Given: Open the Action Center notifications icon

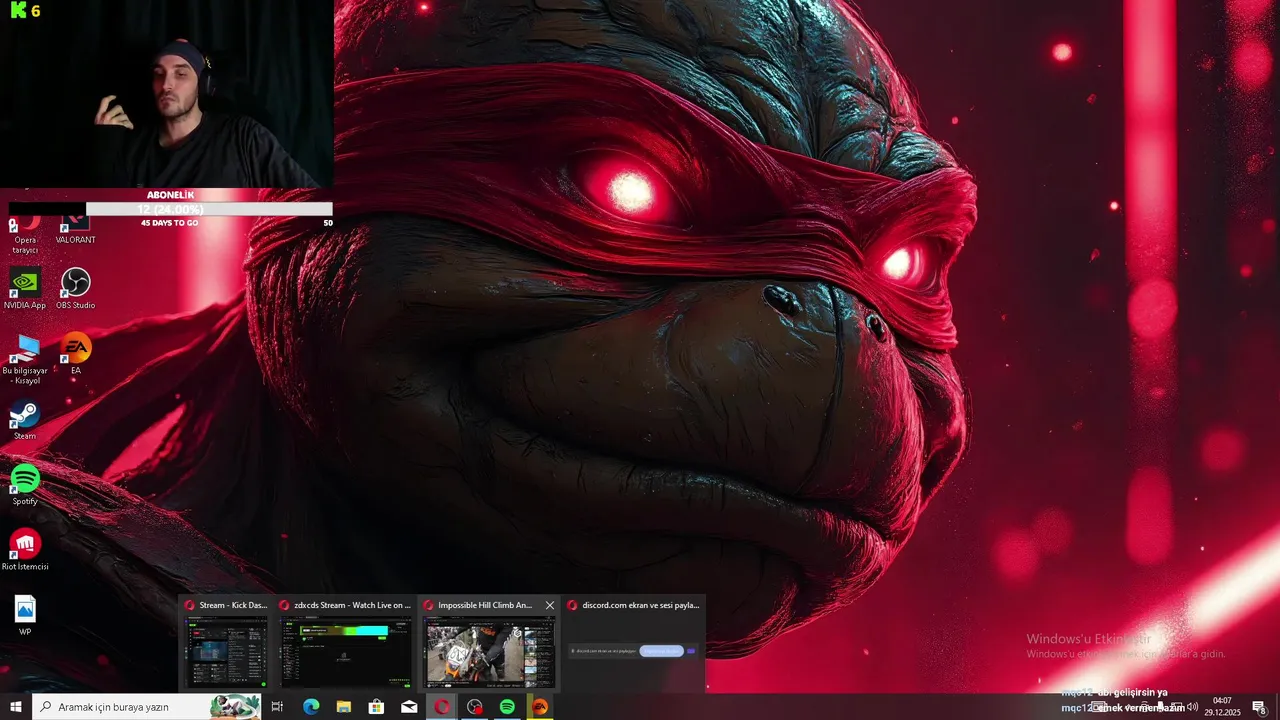Looking at the screenshot, I should (1259, 707).
